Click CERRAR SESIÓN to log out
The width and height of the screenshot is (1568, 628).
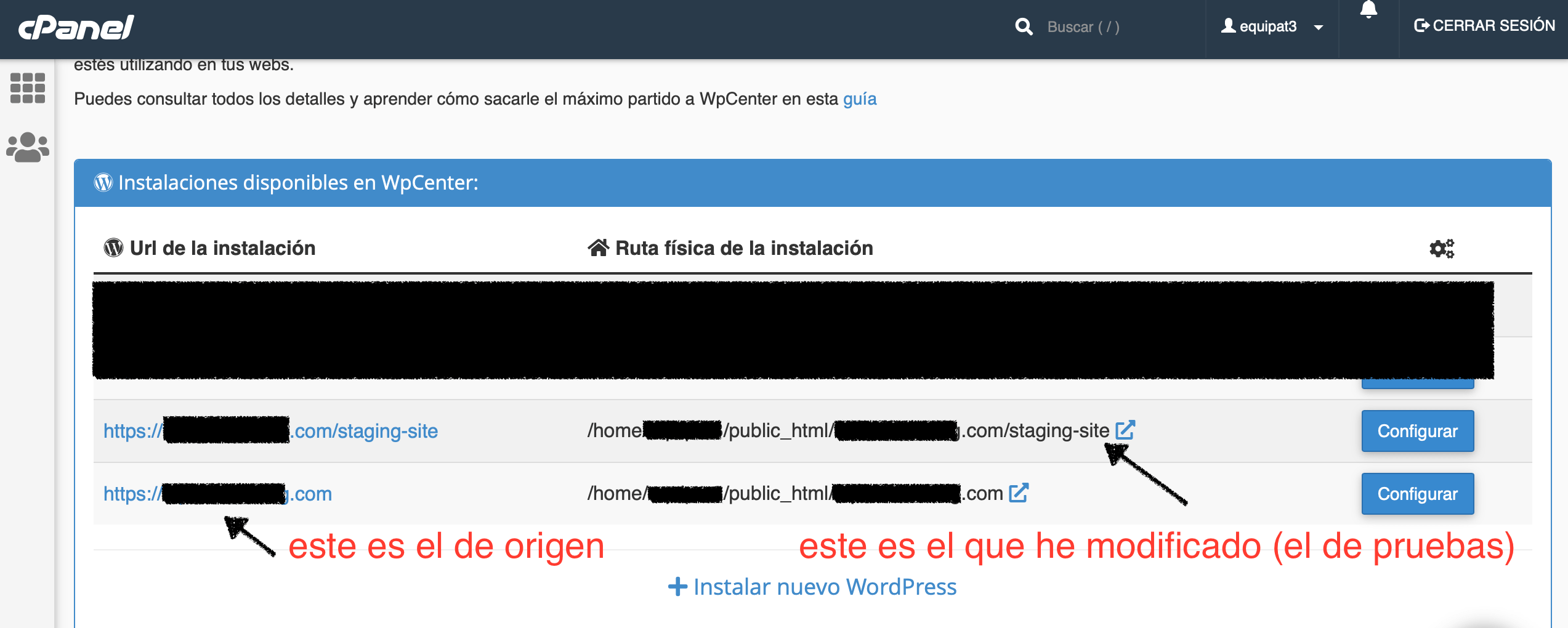click(1484, 25)
